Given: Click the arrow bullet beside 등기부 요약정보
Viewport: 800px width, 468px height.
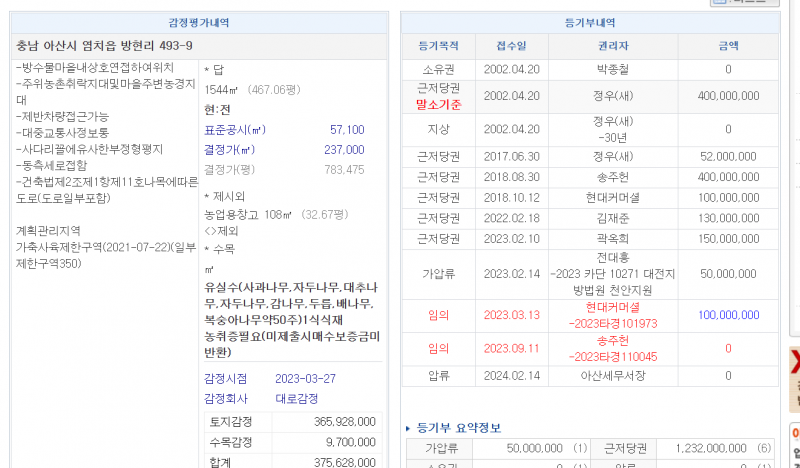Looking at the screenshot, I should 408,428.
